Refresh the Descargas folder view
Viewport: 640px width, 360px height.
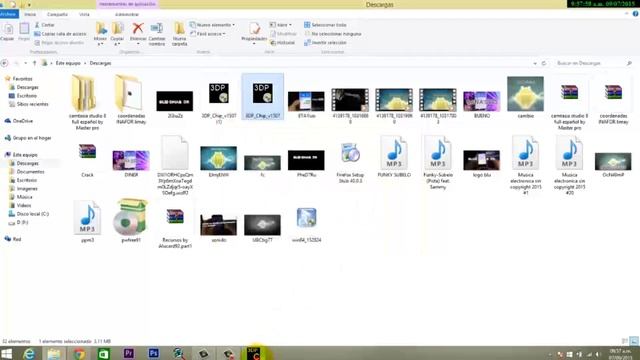click(x=544, y=63)
